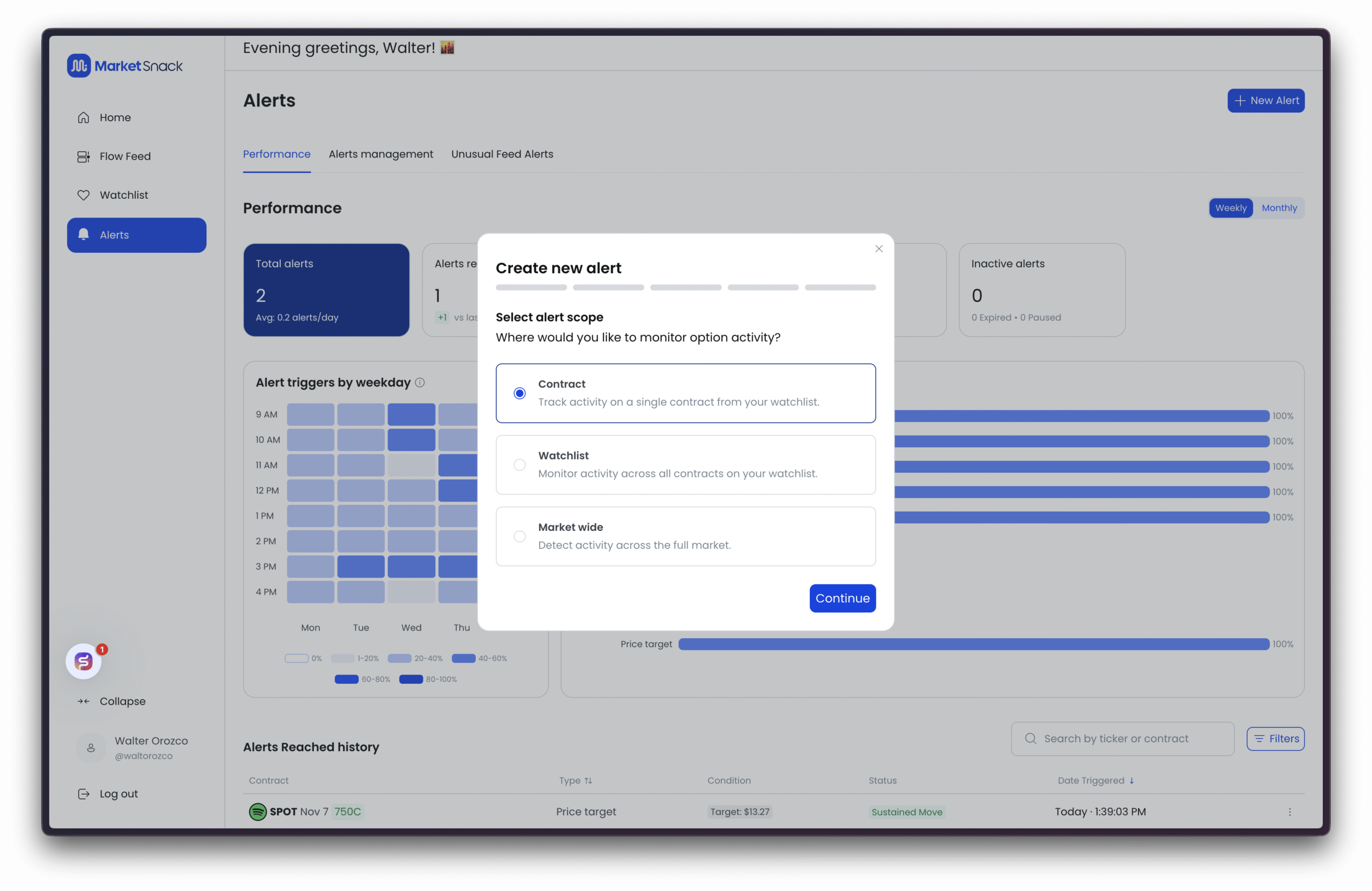This screenshot has height=891, width=1372.
Task: Open the Flow Feed page
Action: 124,156
